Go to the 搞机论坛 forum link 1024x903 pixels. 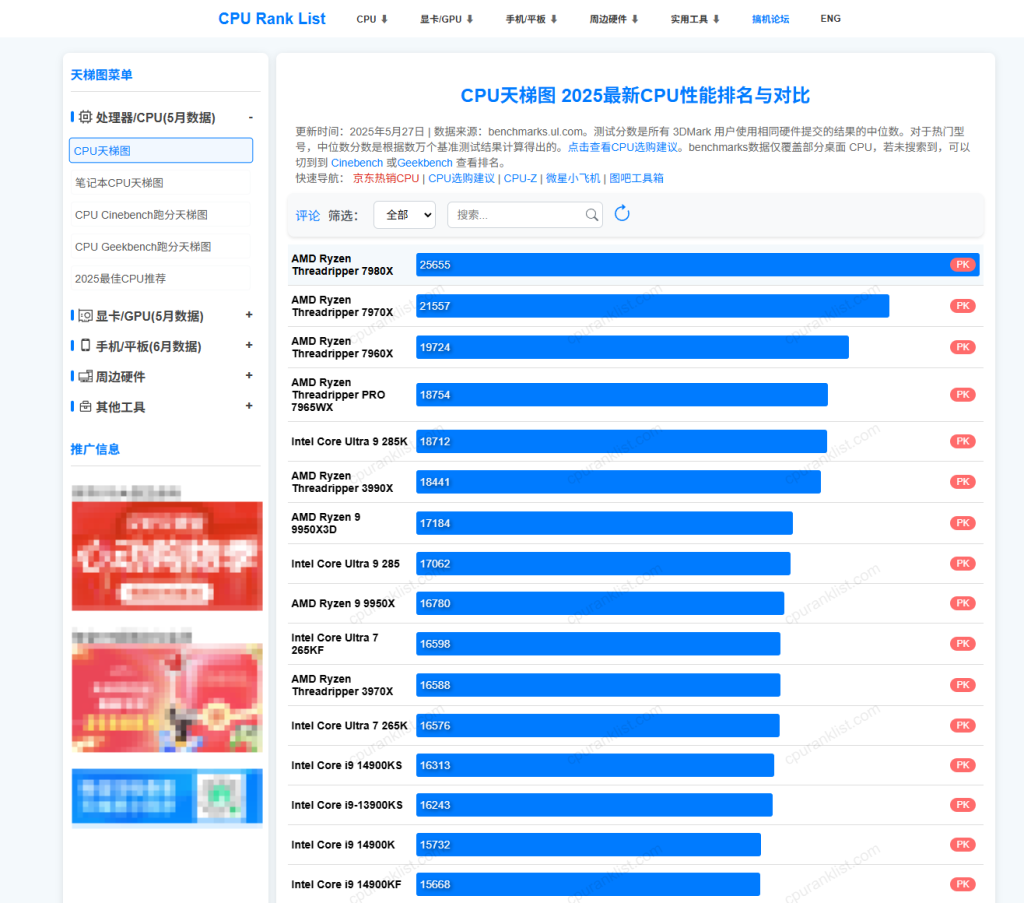[770, 19]
